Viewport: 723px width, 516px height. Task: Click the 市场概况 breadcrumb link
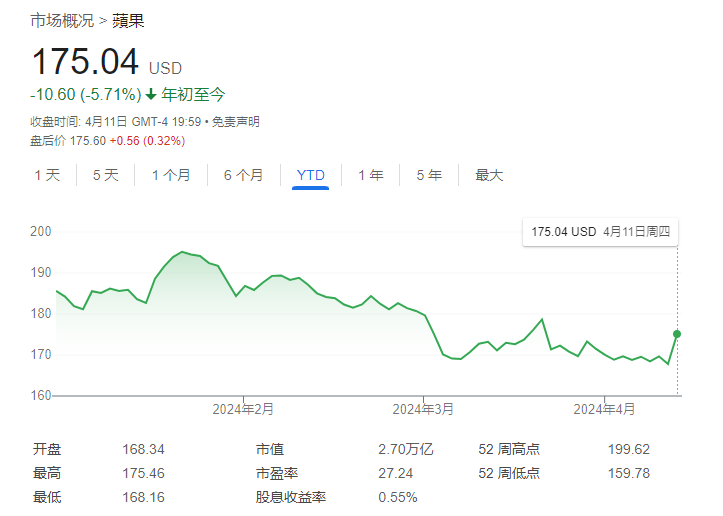61,20
